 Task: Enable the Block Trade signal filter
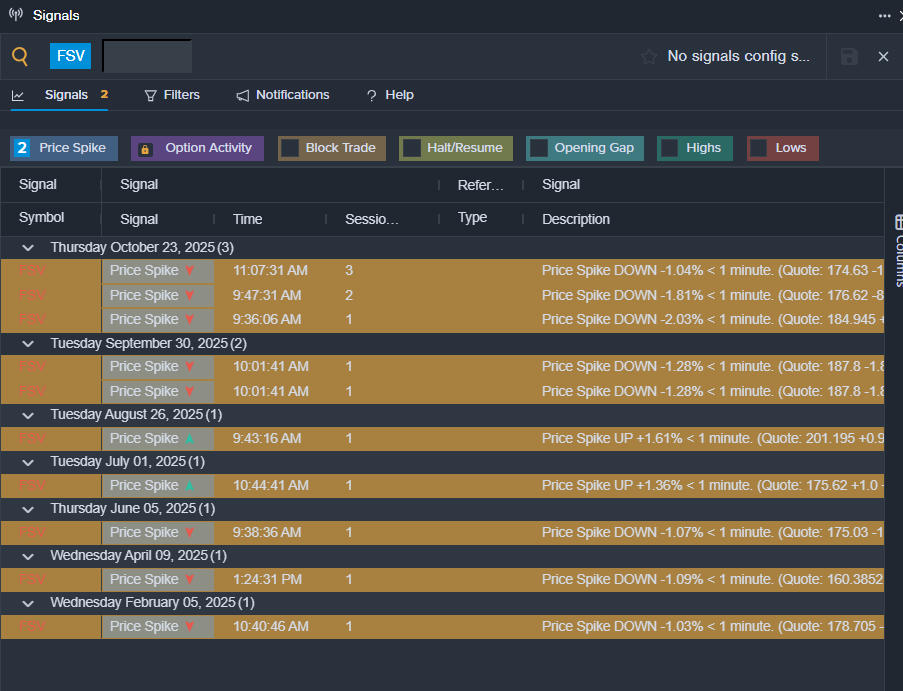(x=290, y=148)
